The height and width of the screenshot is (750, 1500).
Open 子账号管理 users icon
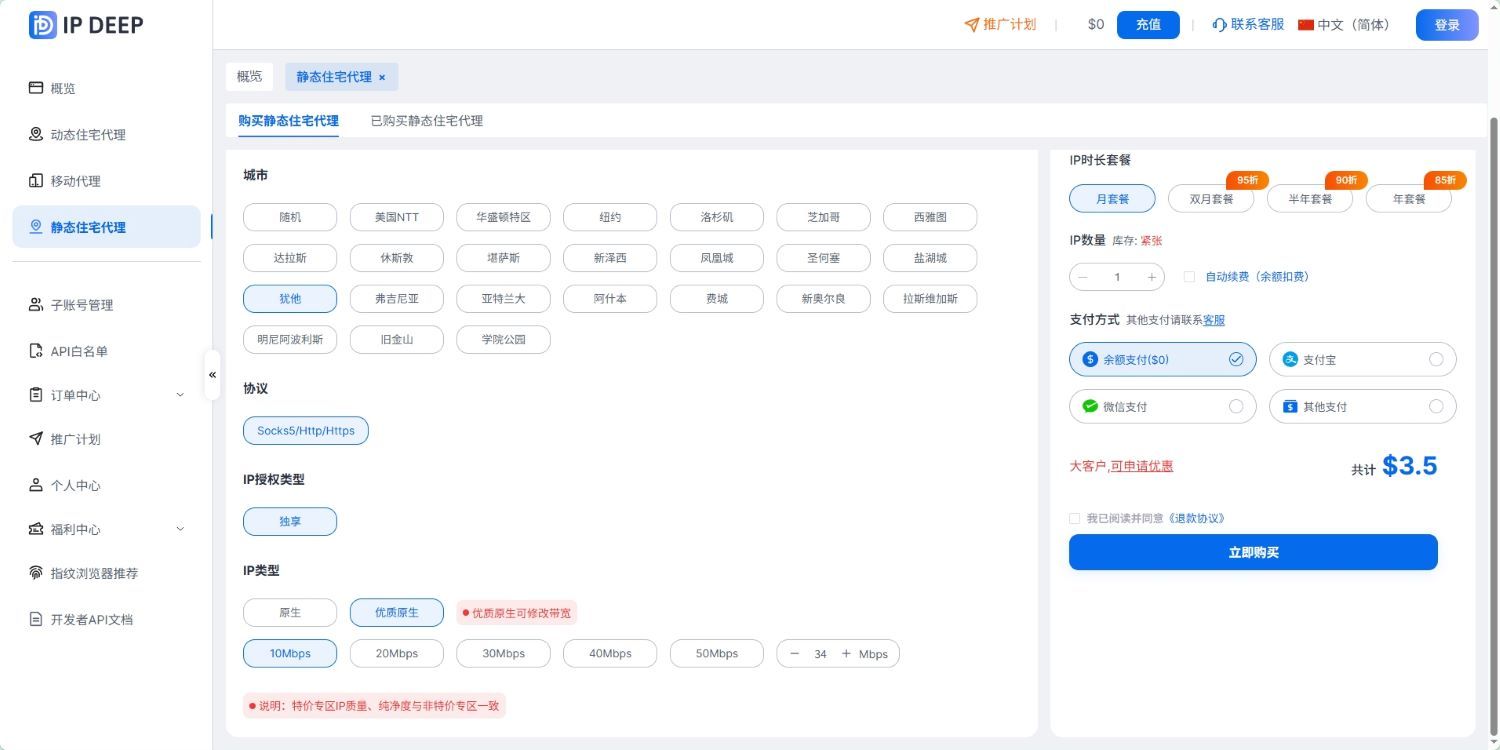point(36,304)
